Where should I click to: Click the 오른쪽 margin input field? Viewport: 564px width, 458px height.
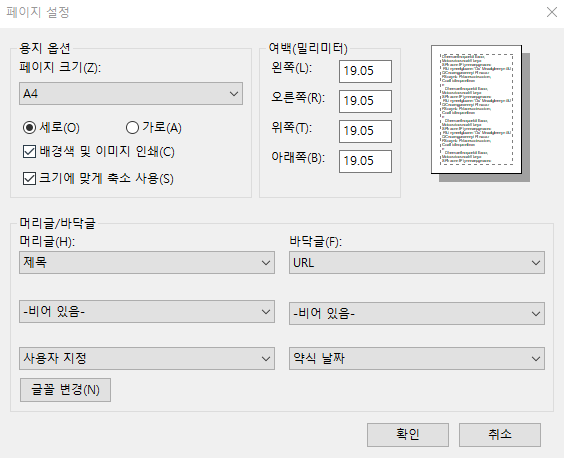(x=365, y=101)
